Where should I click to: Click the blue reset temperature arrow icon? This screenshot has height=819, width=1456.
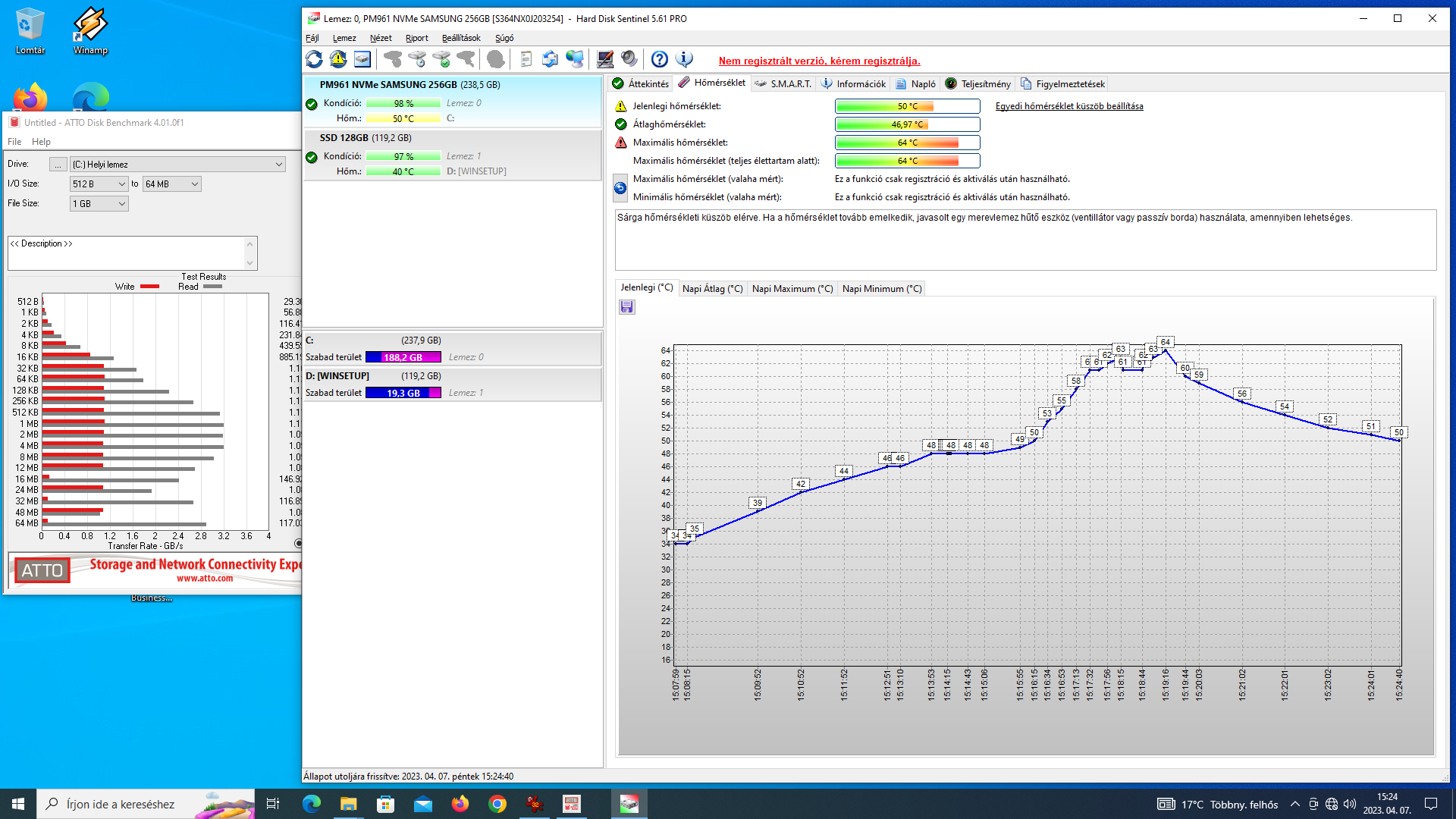[x=620, y=188]
